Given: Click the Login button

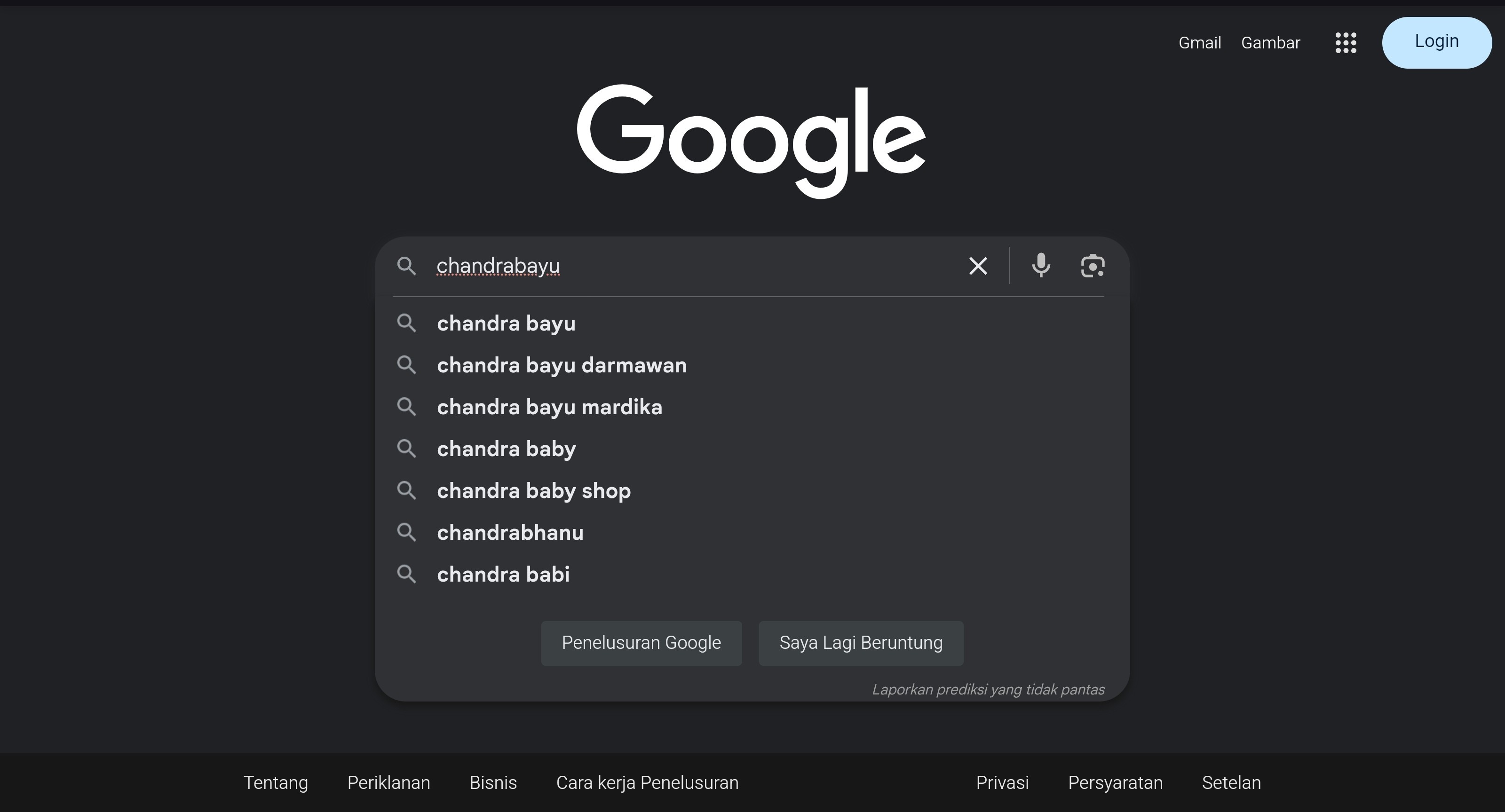Looking at the screenshot, I should [1437, 42].
